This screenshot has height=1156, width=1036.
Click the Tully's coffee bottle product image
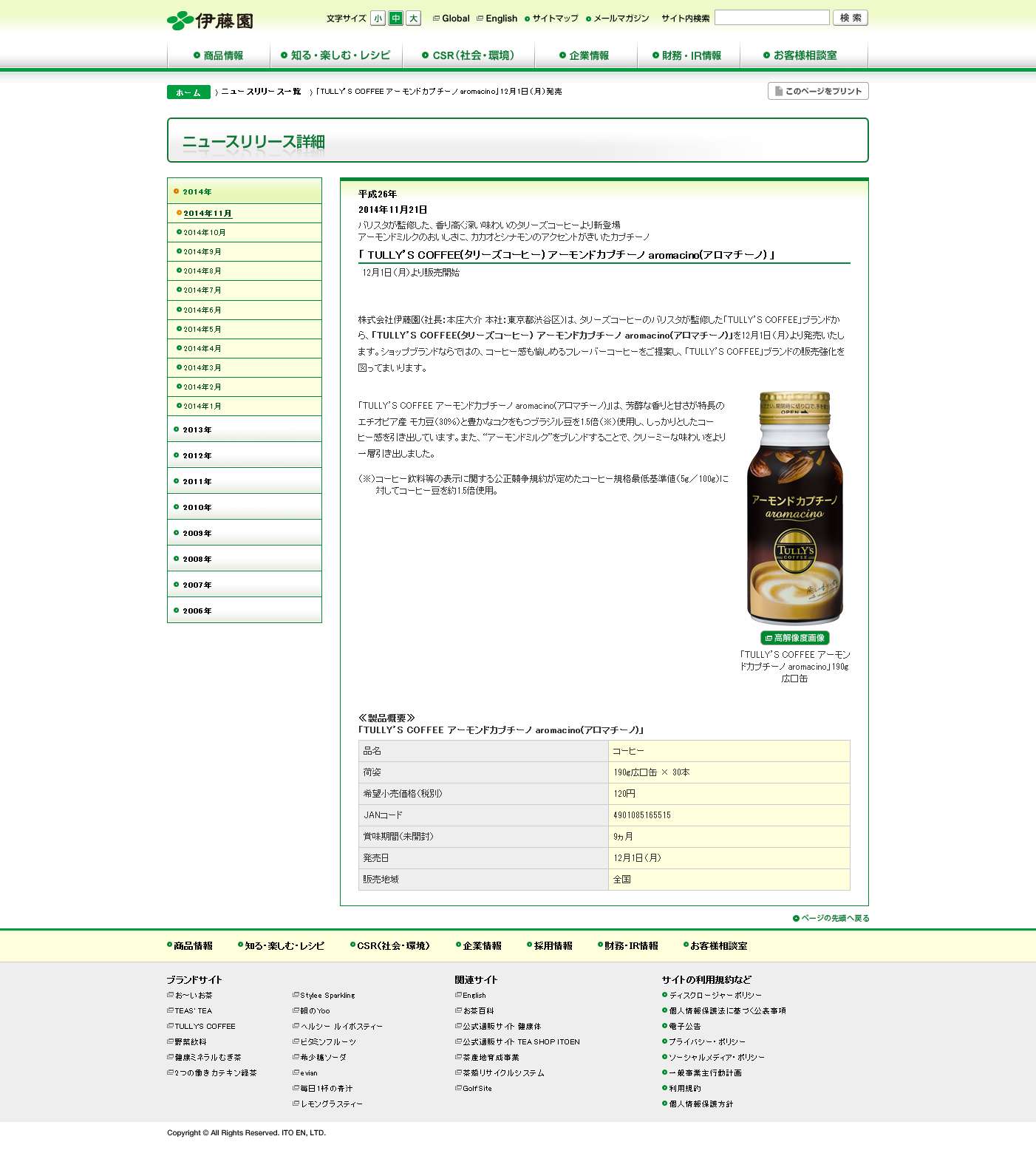tap(795, 508)
